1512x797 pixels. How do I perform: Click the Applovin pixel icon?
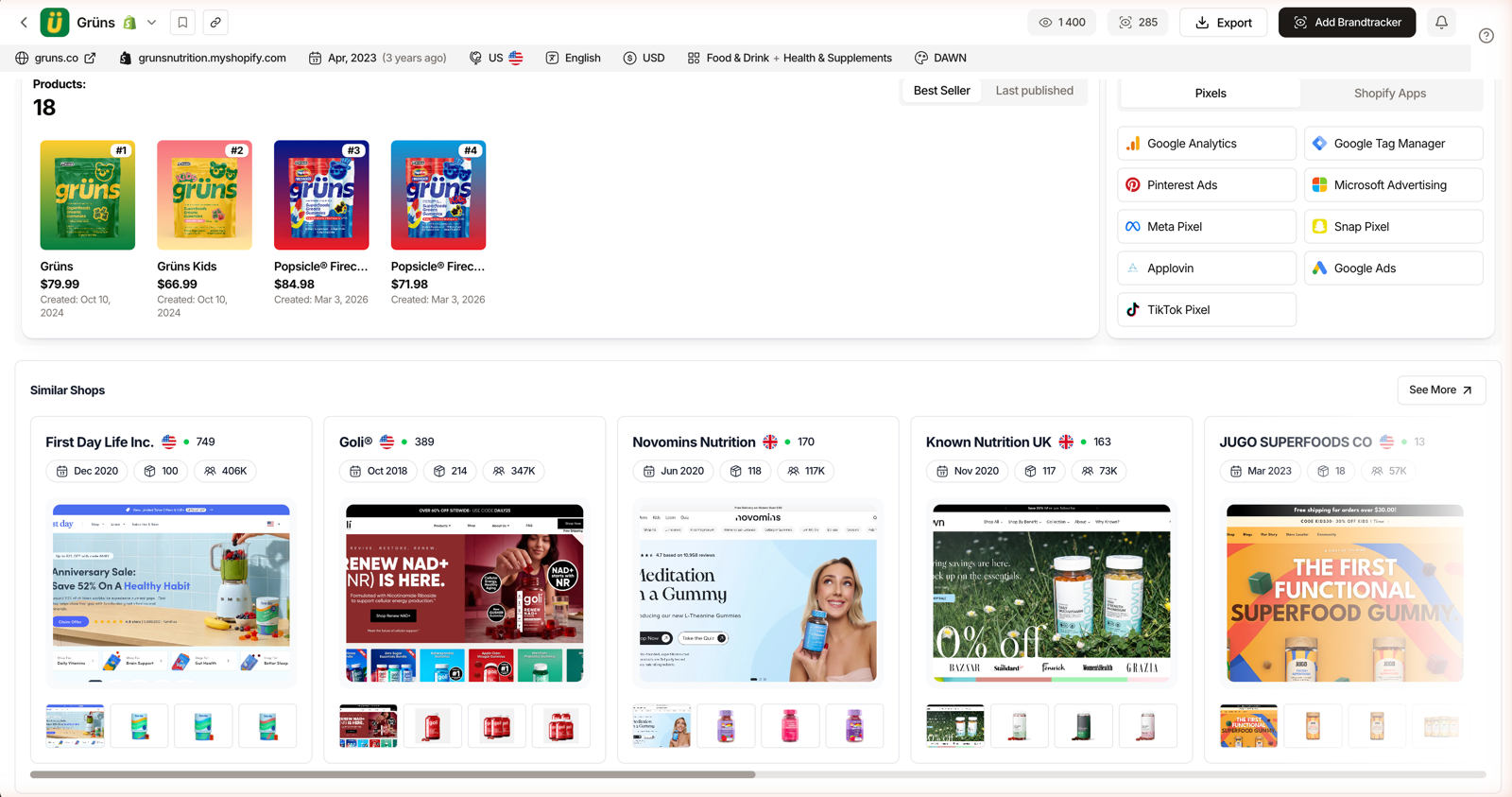tap(1133, 269)
